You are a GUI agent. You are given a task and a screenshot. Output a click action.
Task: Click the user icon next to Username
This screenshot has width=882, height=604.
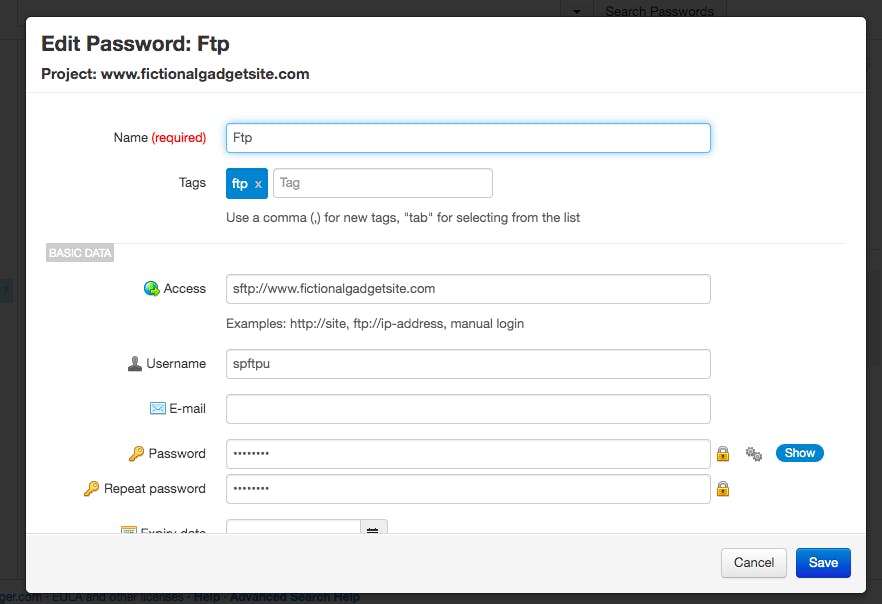135,364
